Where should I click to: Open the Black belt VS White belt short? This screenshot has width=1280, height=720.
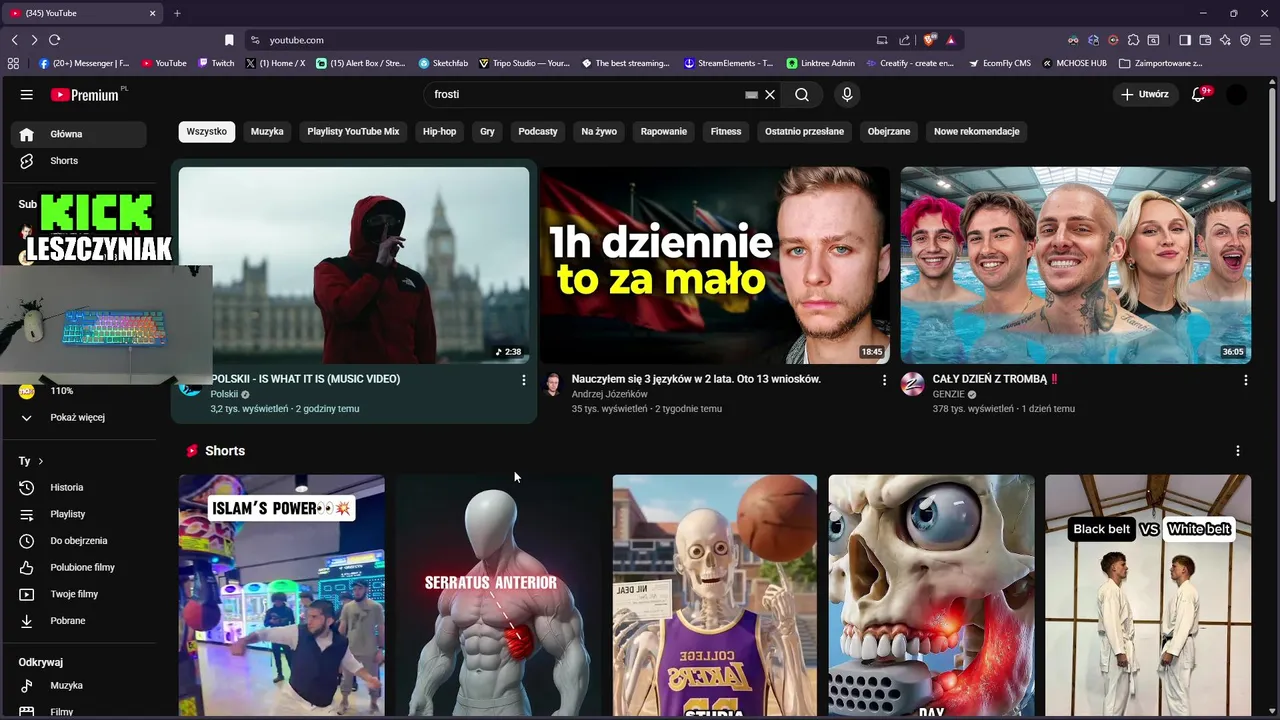1148,596
